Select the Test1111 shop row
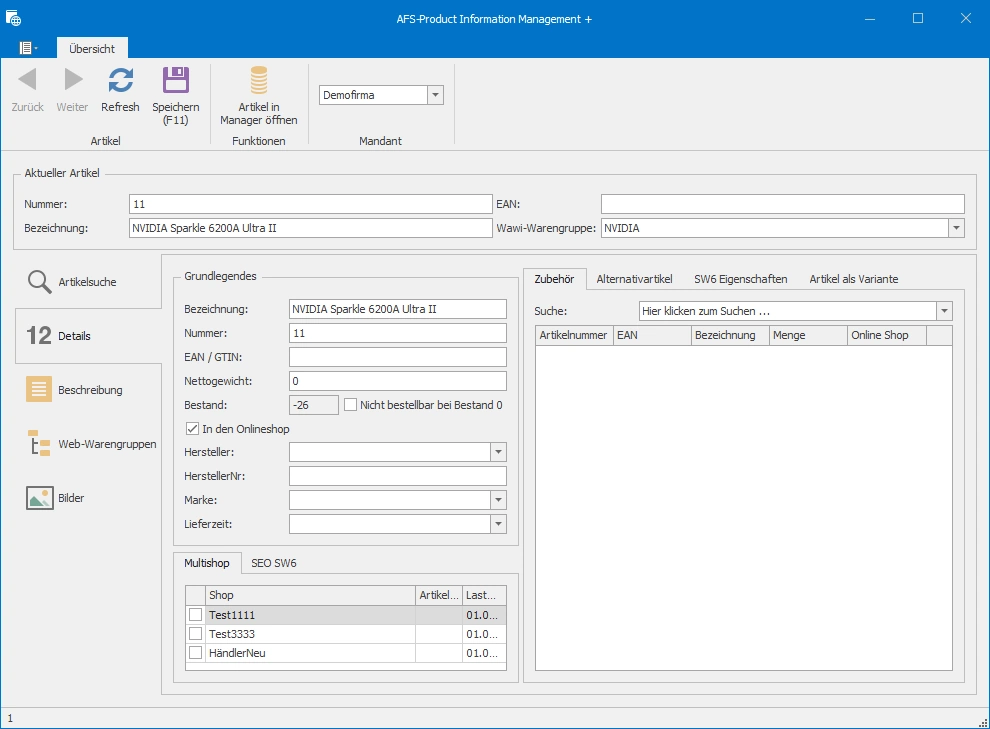 [346, 615]
